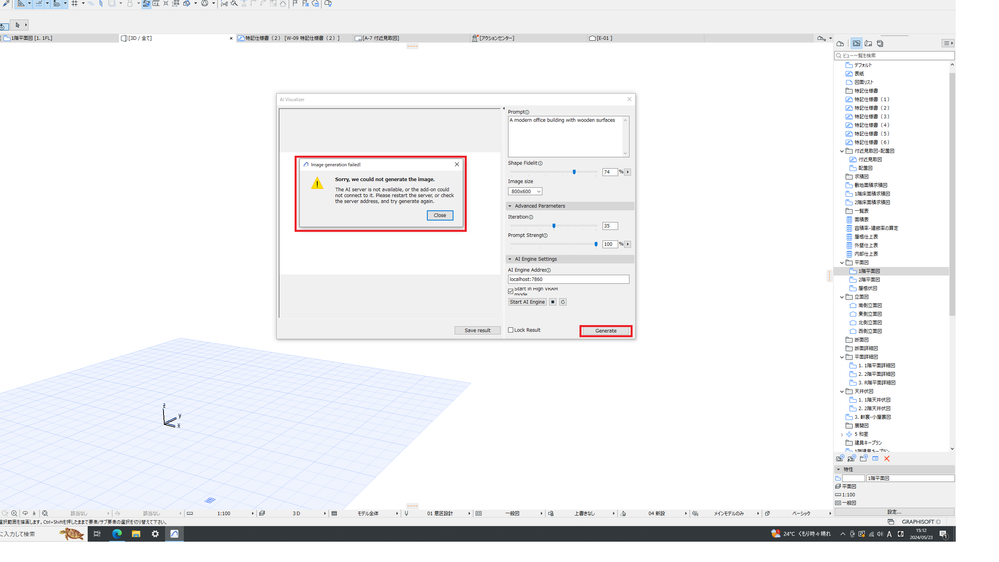Open notification center icon in system tray

tap(943, 534)
